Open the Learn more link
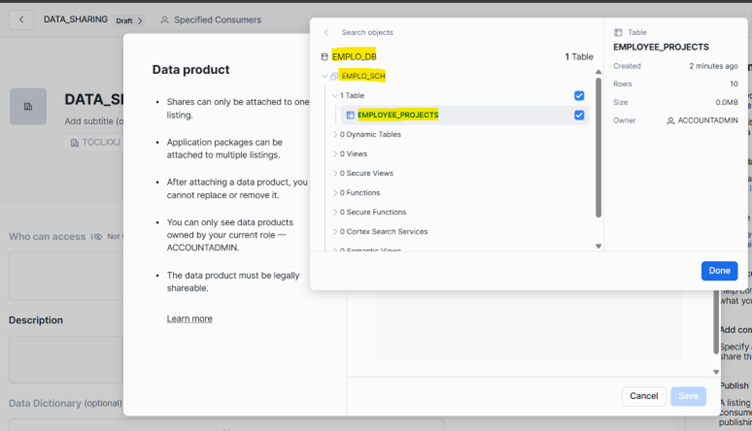 click(189, 319)
